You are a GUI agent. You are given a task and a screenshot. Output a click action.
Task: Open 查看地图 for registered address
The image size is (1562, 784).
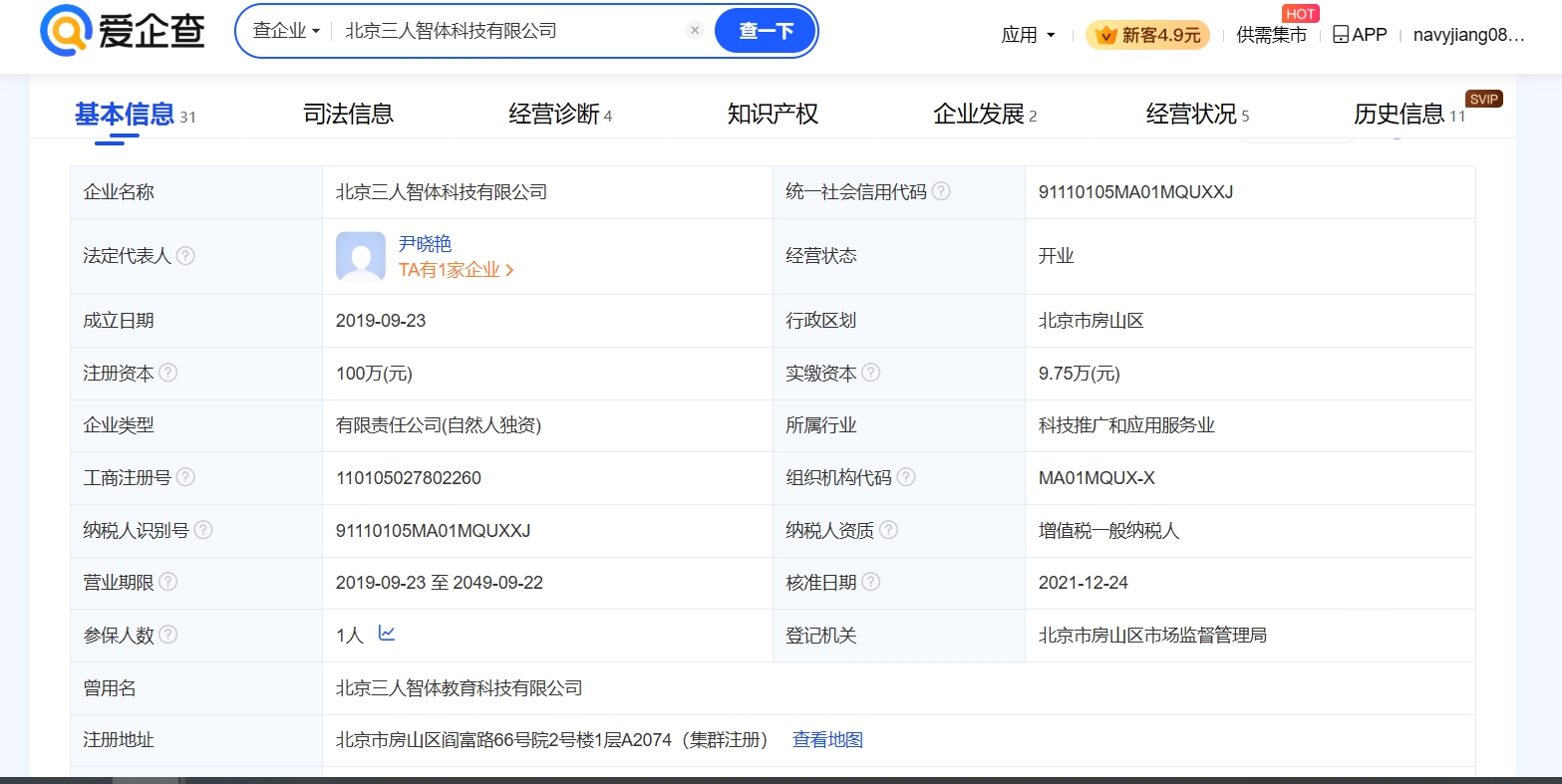tap(827, 740)
